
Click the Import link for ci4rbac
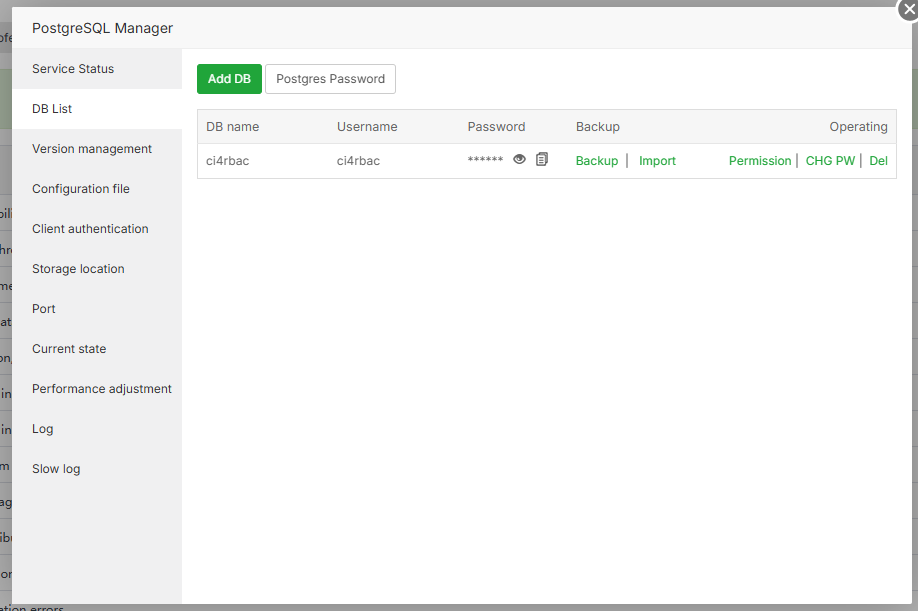tap(657, 160)
